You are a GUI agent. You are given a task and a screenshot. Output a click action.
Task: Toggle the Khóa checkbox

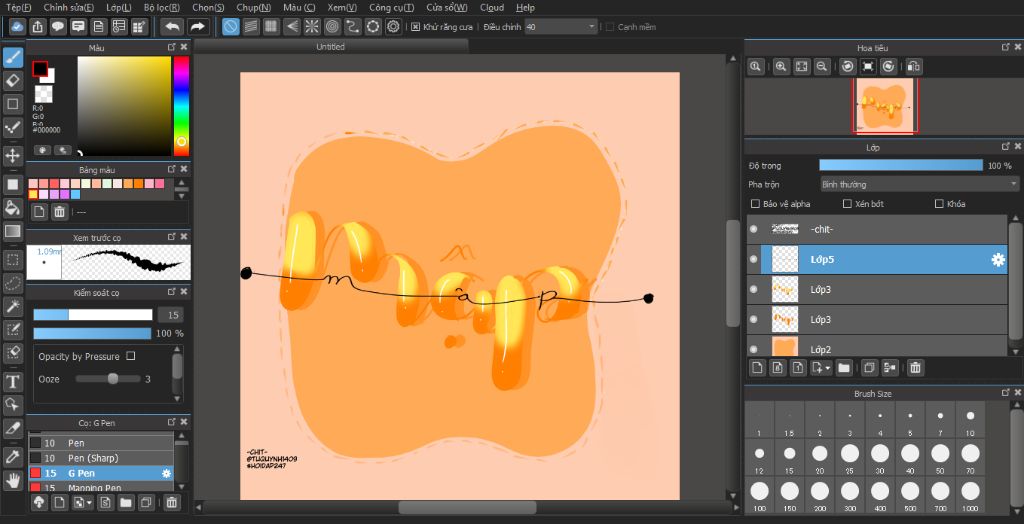coord(940,204)
